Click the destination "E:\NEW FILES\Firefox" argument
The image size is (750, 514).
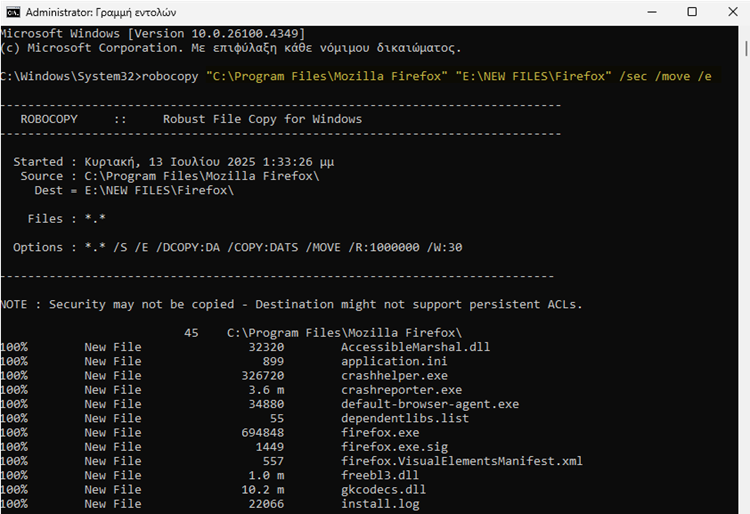pyautogui.click(x=533, y=77)
